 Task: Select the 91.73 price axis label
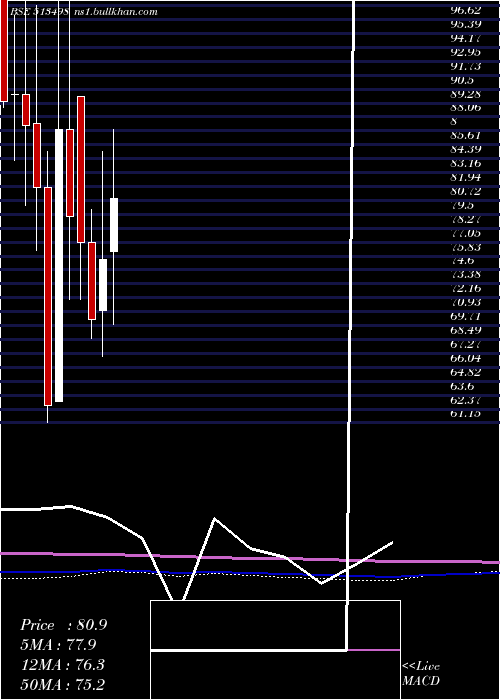466,66
